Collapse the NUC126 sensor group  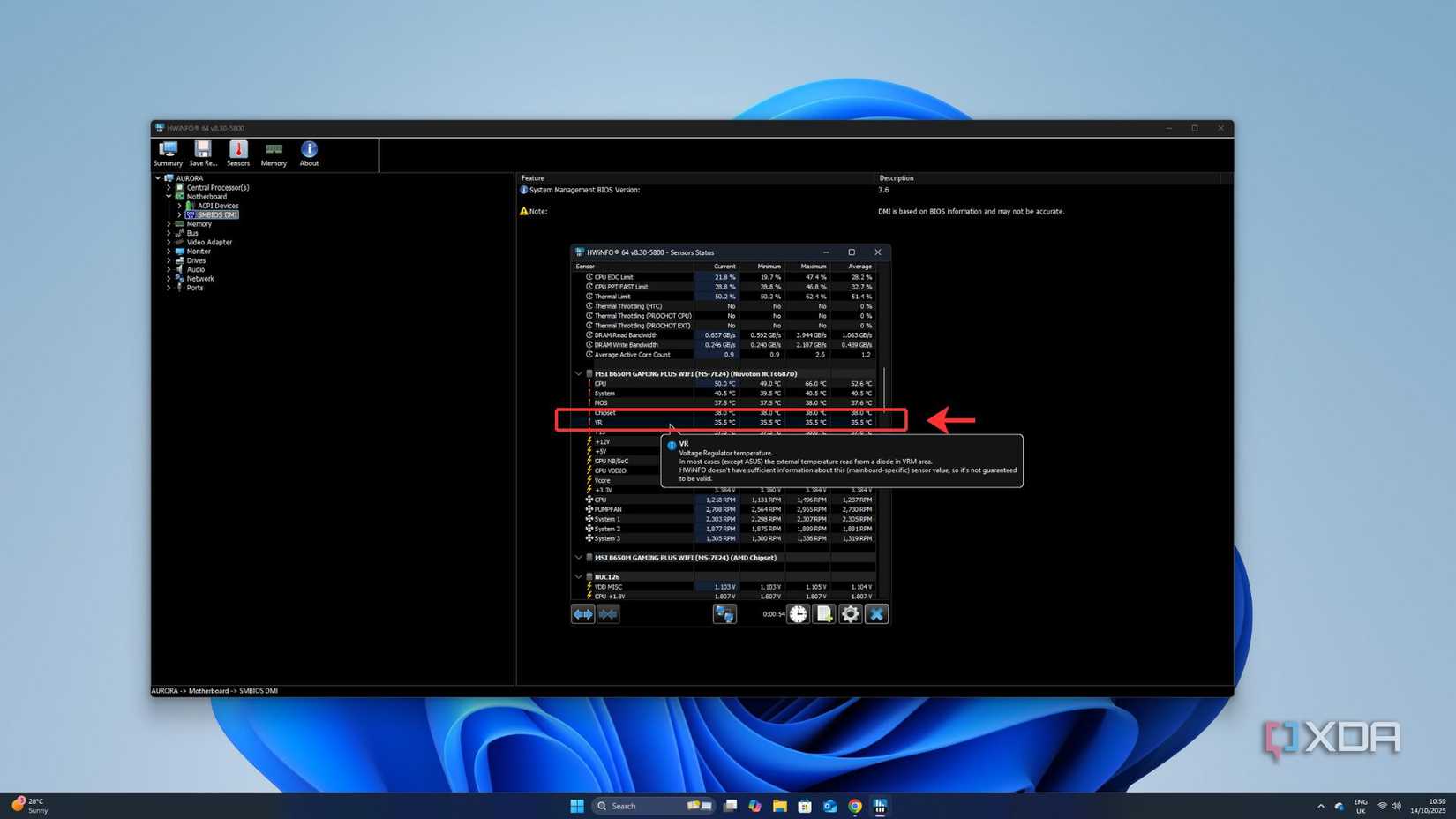[x=579, y=577]
